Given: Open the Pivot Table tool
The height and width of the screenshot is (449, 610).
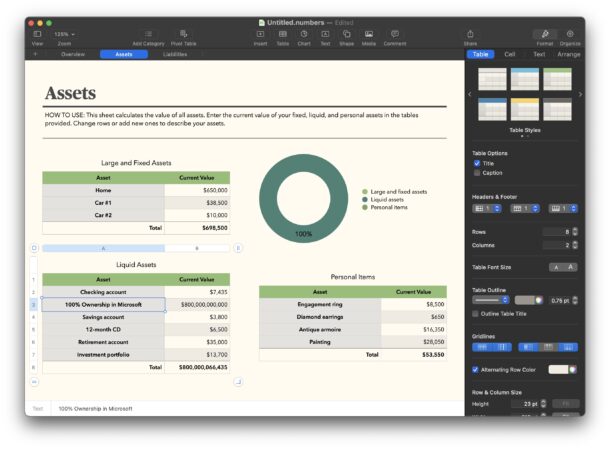Looking at the screenshot, I should click(x=183, y=34).
